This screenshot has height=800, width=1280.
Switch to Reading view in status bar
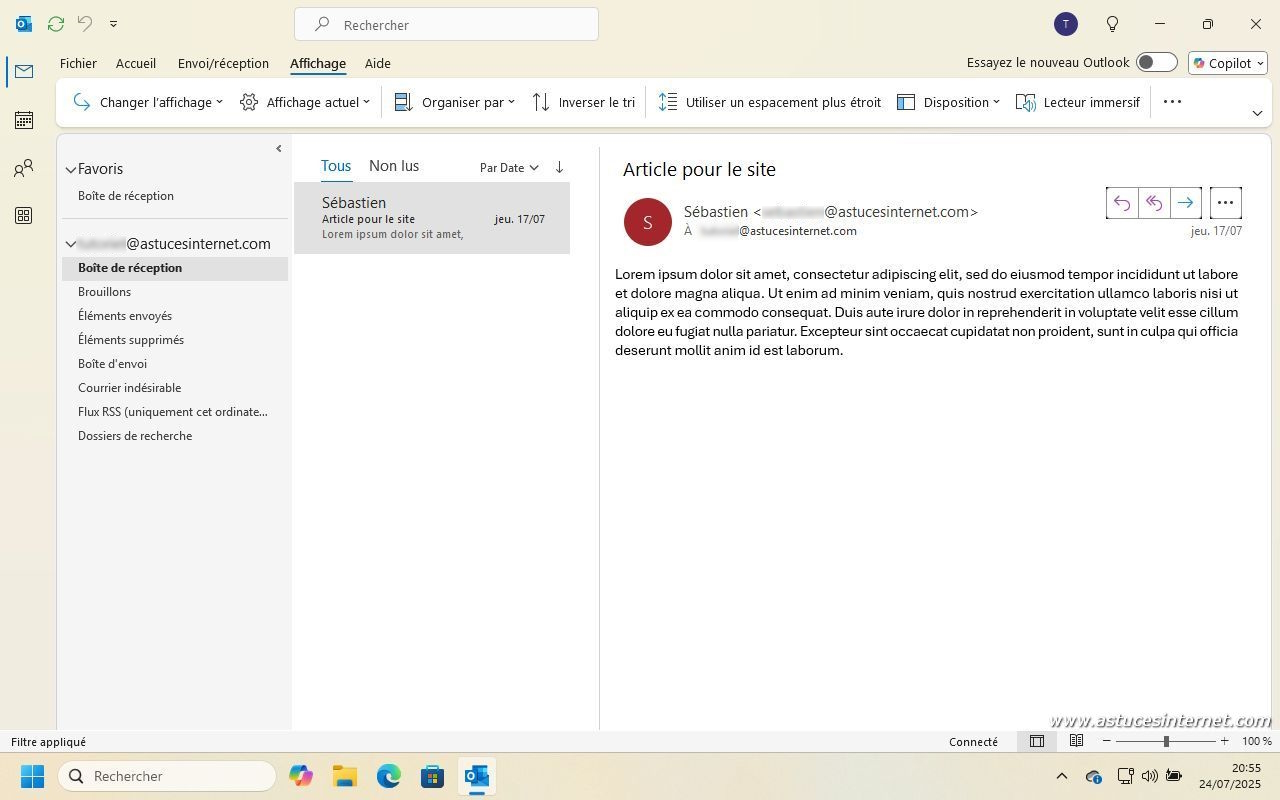[x=1076, y=741]
